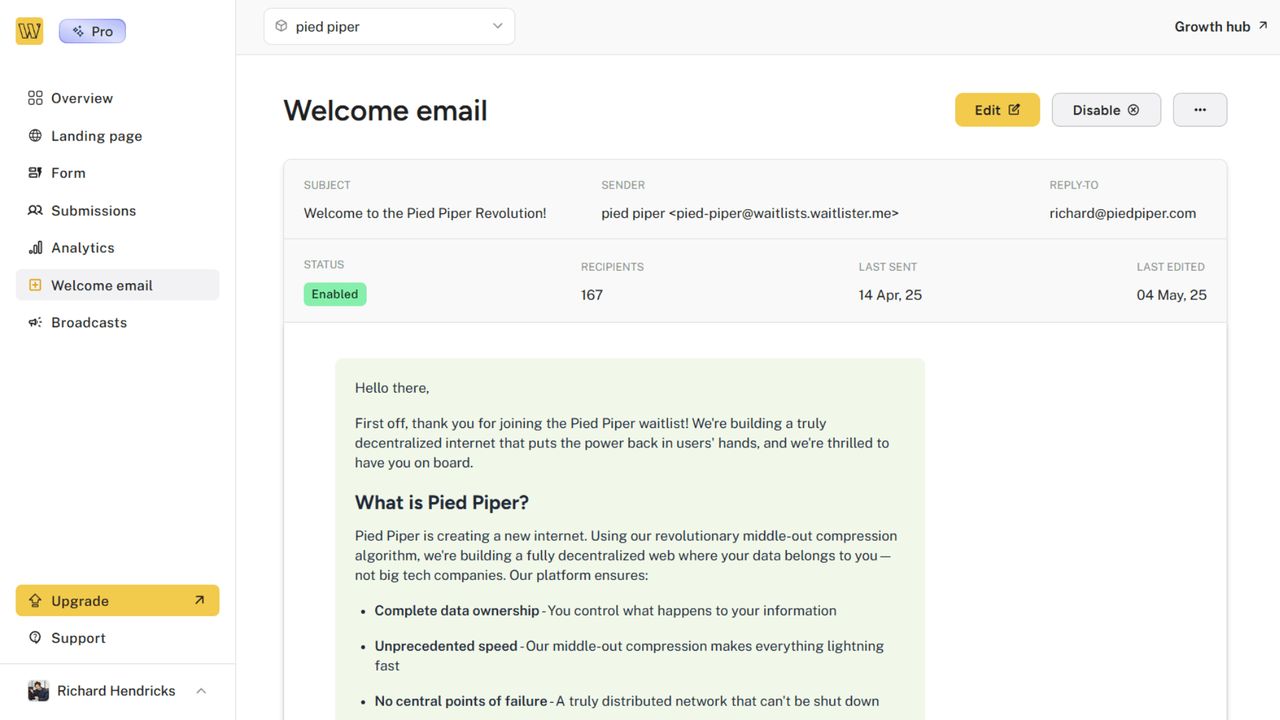The height and width of the screenshot is (720, 1280).
Task: Click the Waitlister logo in the corner
Action: coord(29,30)
